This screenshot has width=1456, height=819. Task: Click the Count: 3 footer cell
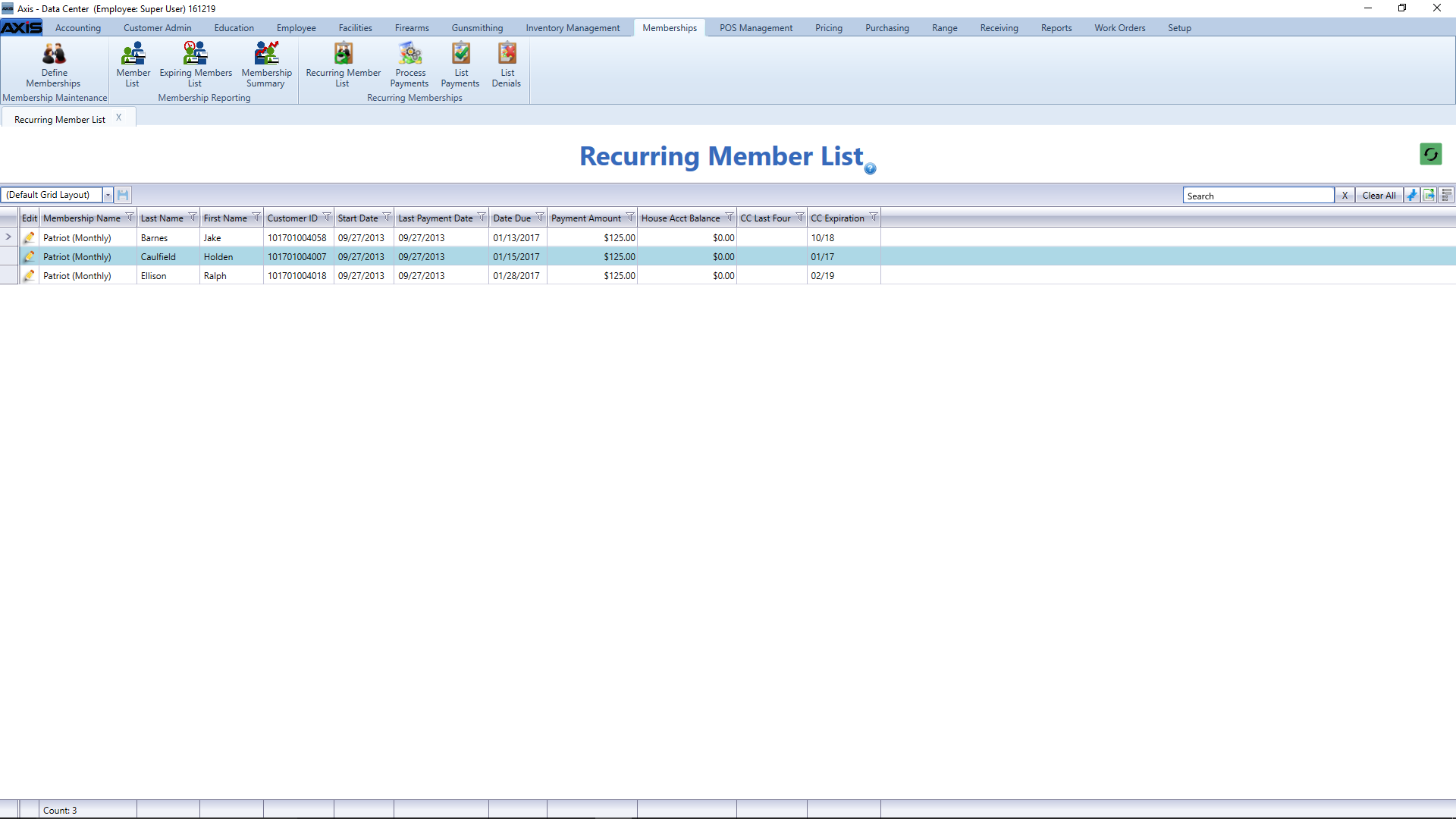point(87,810)
